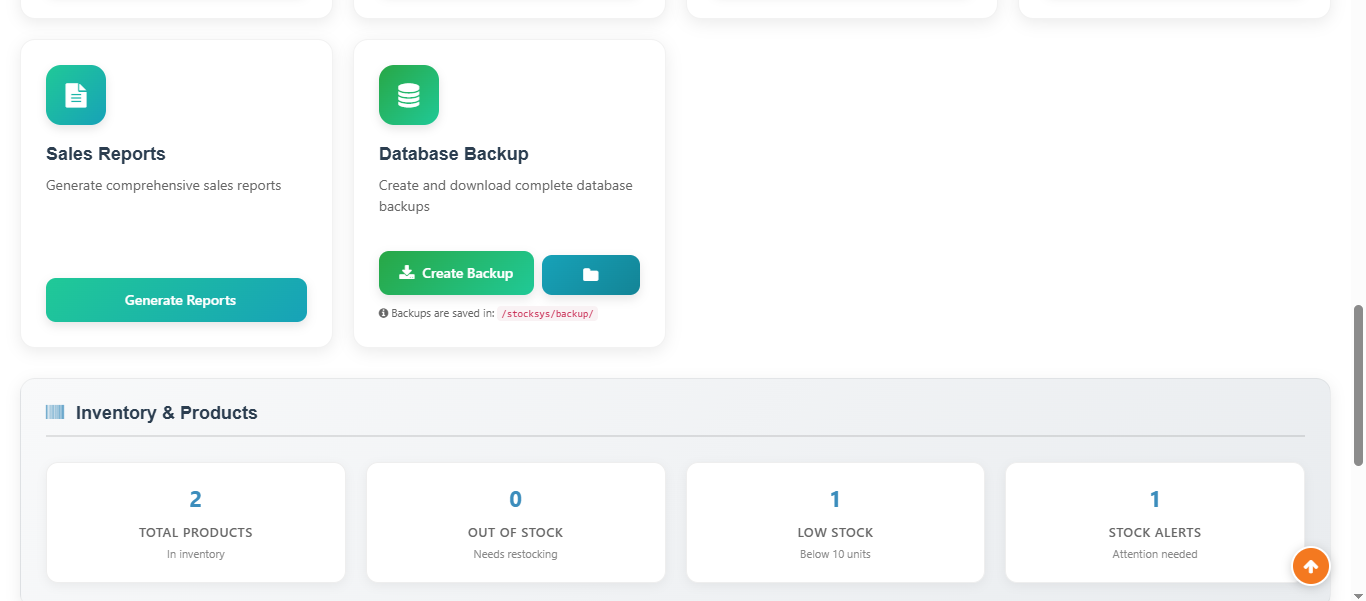Image resolution: width=1366 pixels, height=601 pixels.
Task: Click the Out of Stock counter card
Action: [515, 522]
